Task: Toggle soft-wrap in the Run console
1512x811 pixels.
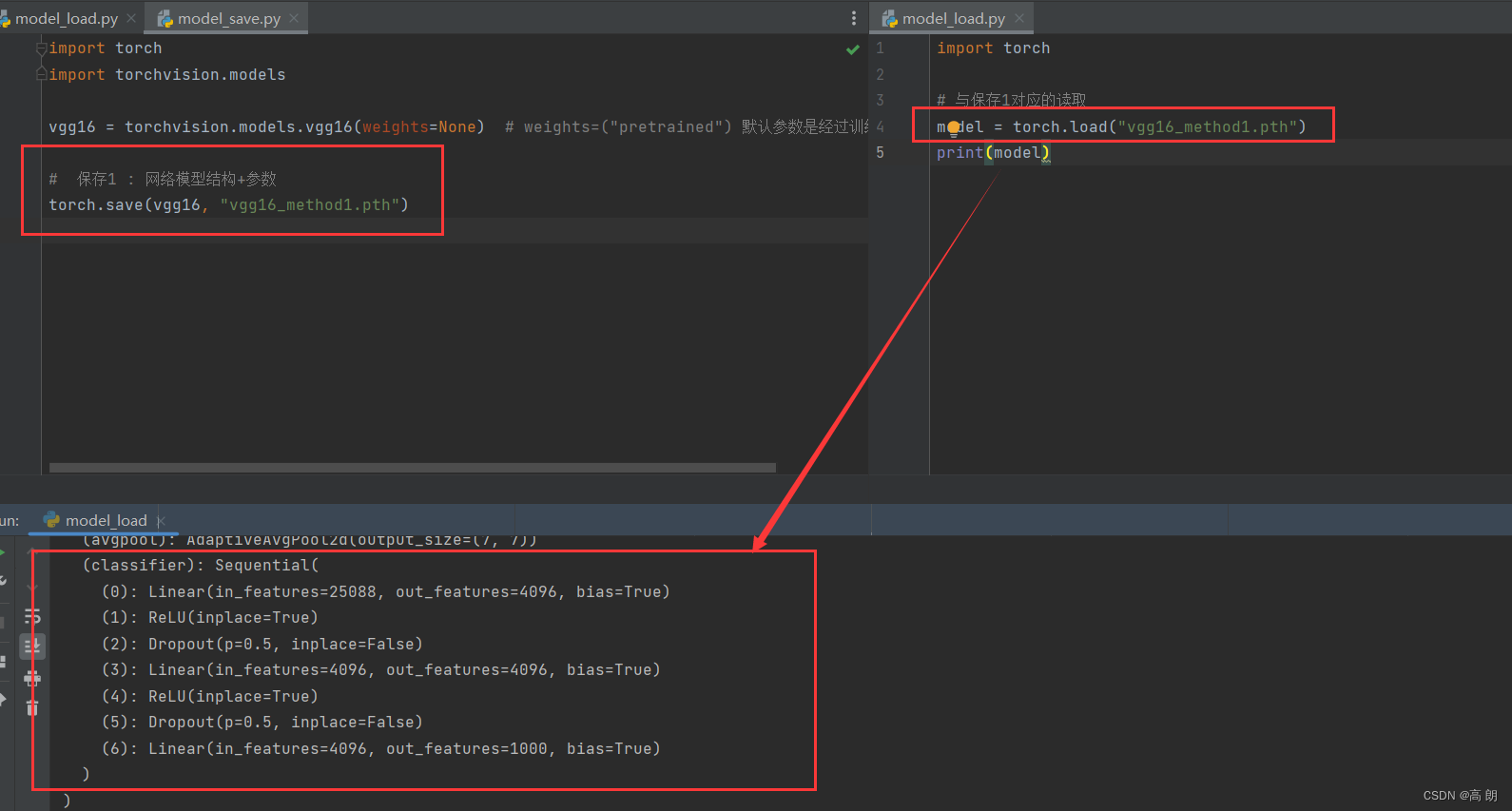Action: (32, 616)
